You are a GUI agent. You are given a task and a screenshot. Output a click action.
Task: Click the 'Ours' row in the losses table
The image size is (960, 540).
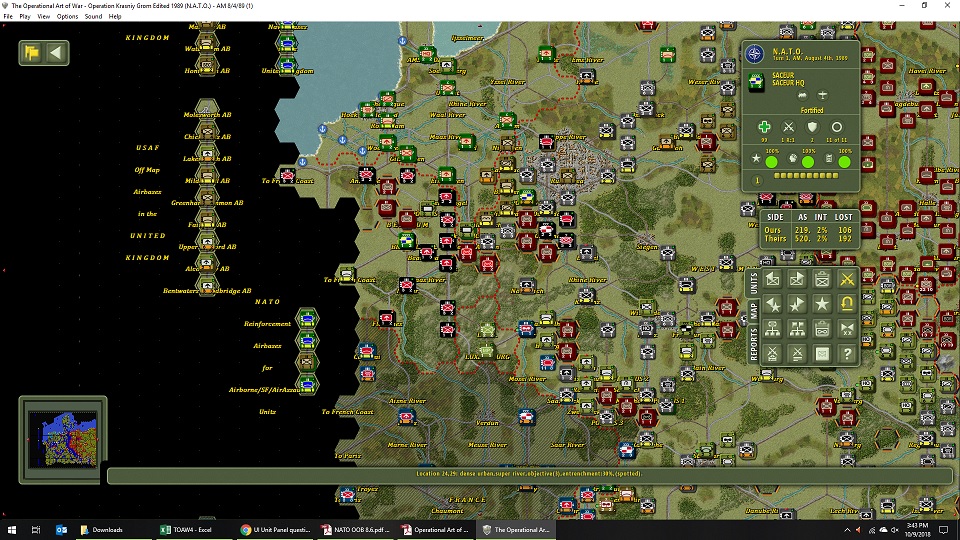click(x=808, y=230)
